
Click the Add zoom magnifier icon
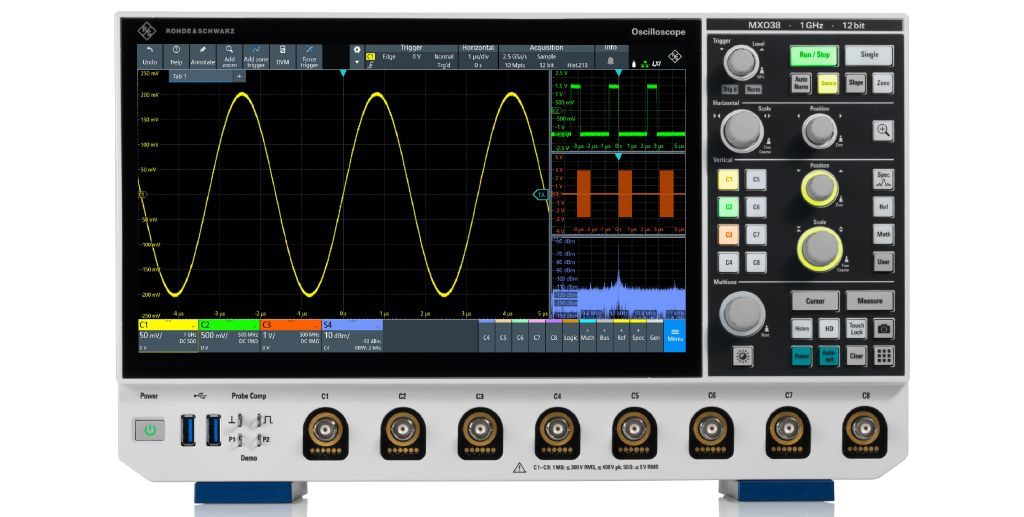click(x=229, y=55)
